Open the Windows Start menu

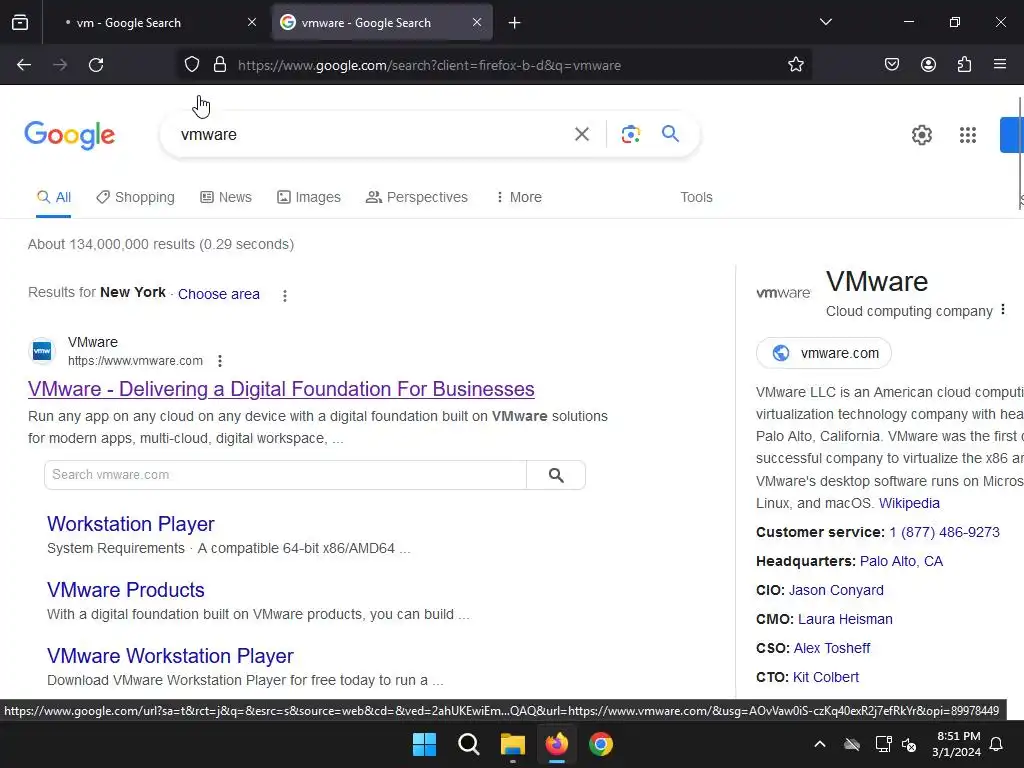click(x=424, y=744)
